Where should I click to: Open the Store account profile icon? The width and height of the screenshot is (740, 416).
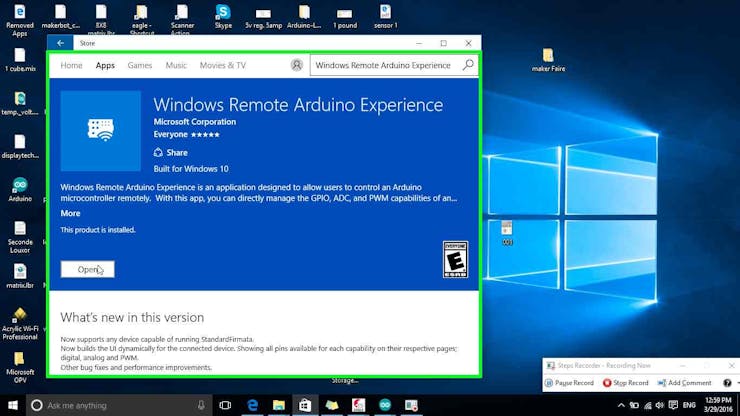296,65
